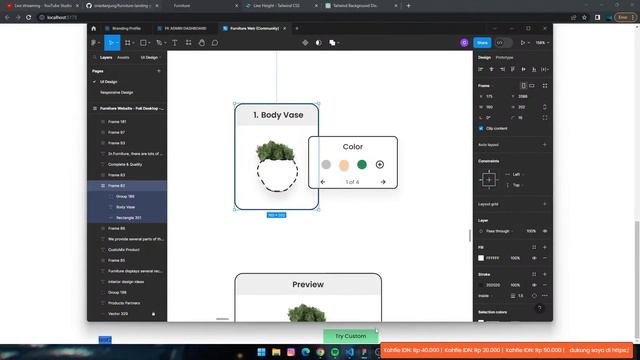Open stroke advanced settings ellipsis
The width and height of the screenshot is (640, 360).
coord(545,296)
